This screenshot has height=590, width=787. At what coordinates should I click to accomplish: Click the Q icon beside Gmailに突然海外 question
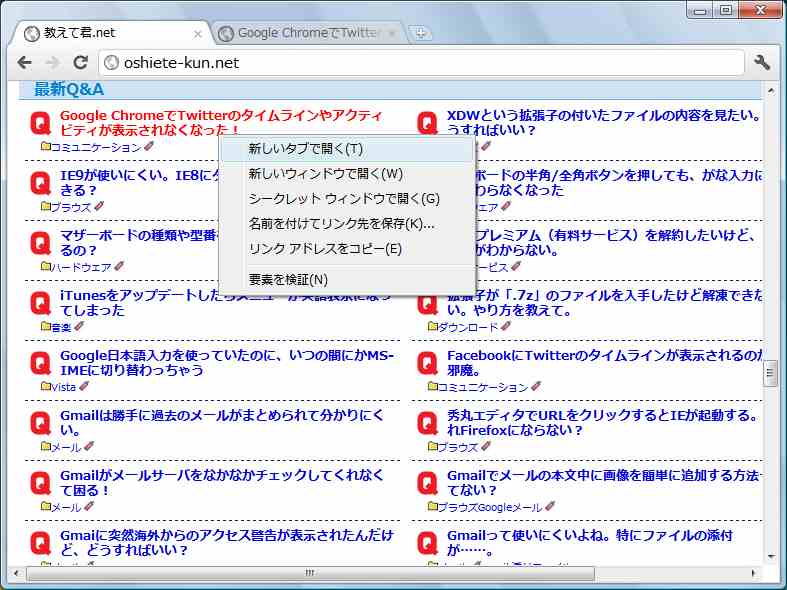[x=40, y=543]
